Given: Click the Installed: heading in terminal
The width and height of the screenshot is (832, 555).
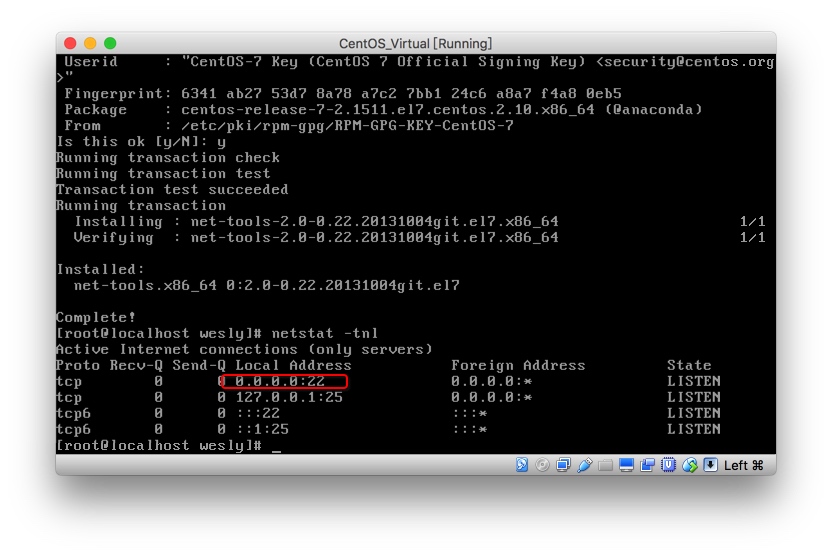Looking at the screenshot, I should point(101,269).
